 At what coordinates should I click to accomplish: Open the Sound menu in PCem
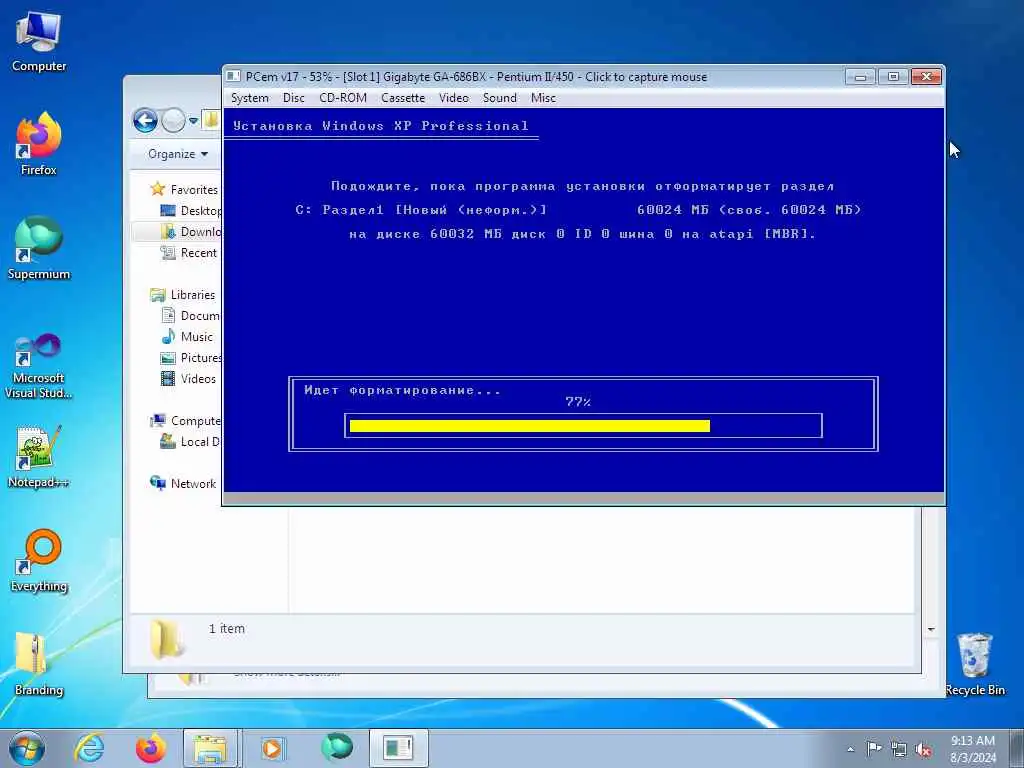[500, 98]
